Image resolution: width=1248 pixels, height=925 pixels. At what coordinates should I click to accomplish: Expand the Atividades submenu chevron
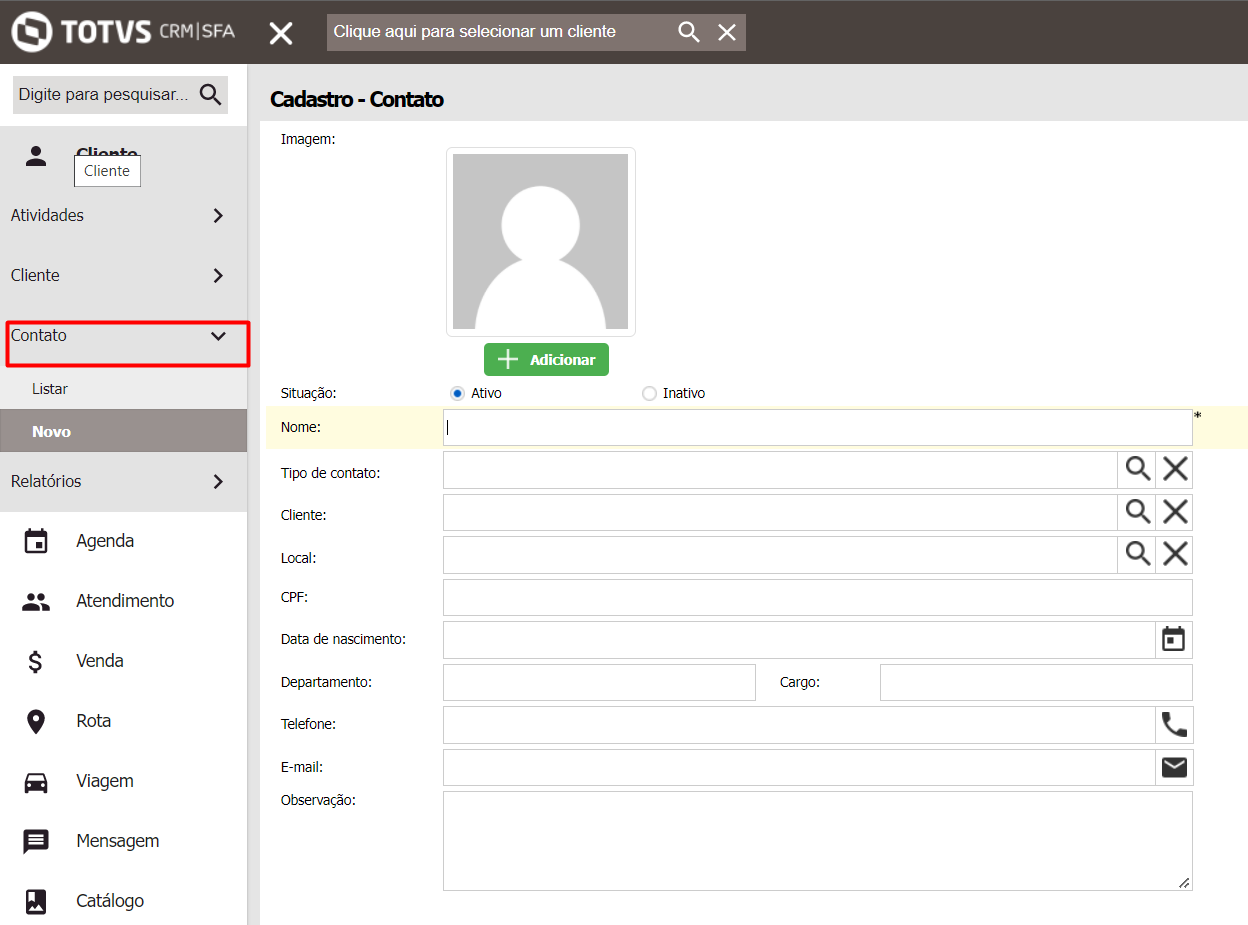[x=218, y=215]
